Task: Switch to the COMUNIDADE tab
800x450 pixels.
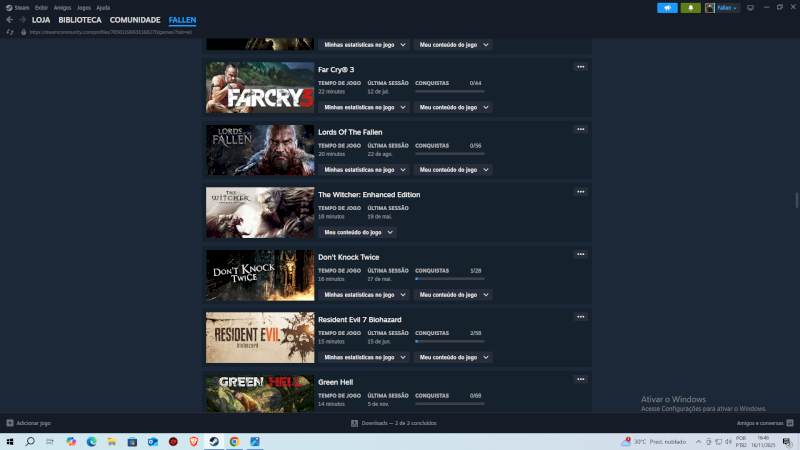Action: pos(135,20)
